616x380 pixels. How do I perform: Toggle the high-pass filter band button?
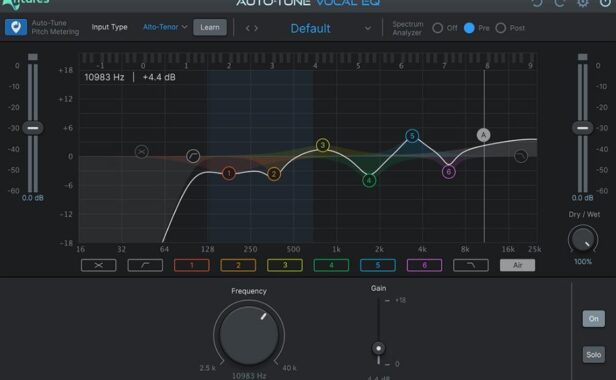[145, 265]
